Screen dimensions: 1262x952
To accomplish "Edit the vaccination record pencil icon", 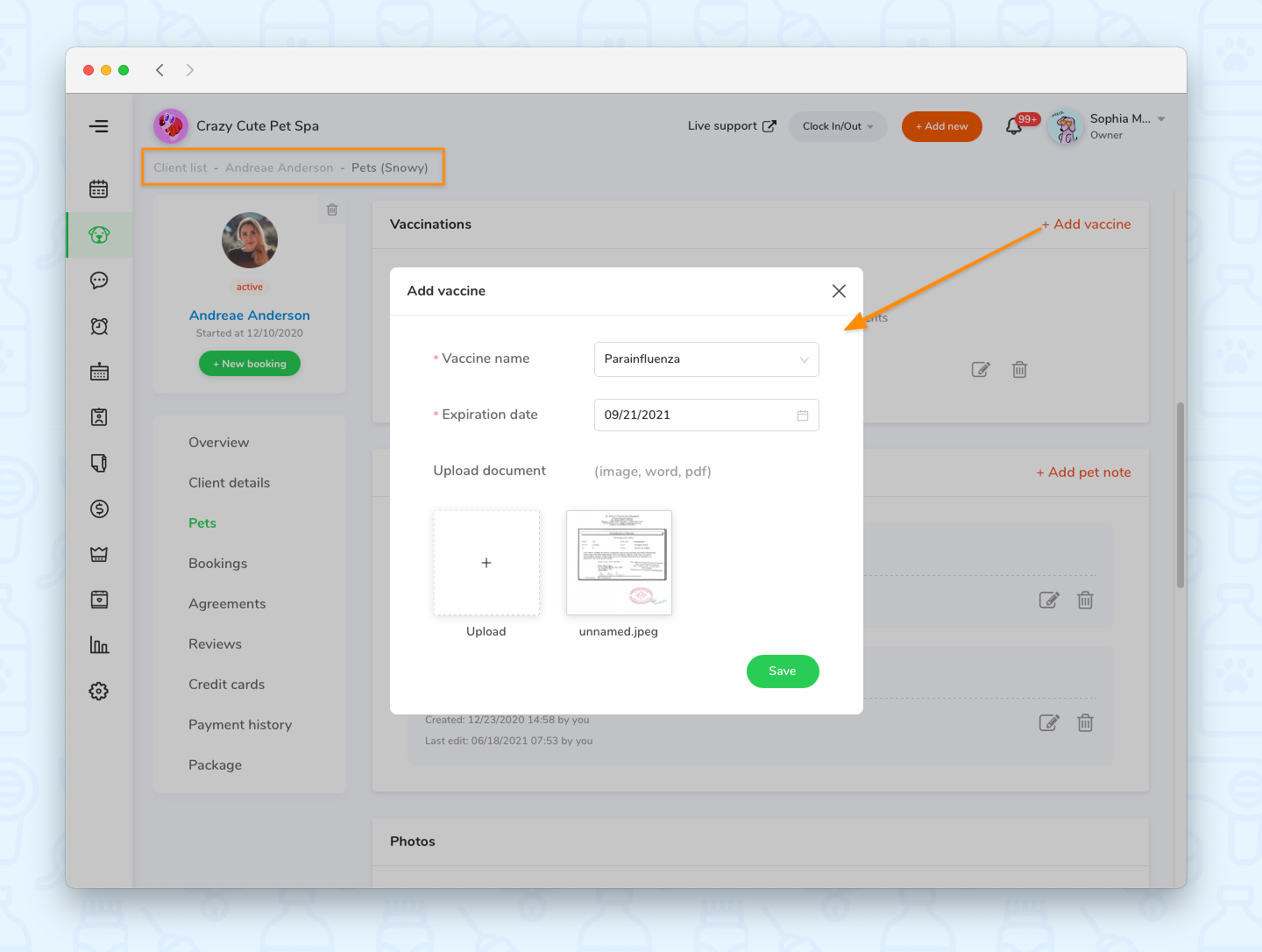I will (981, 370).
